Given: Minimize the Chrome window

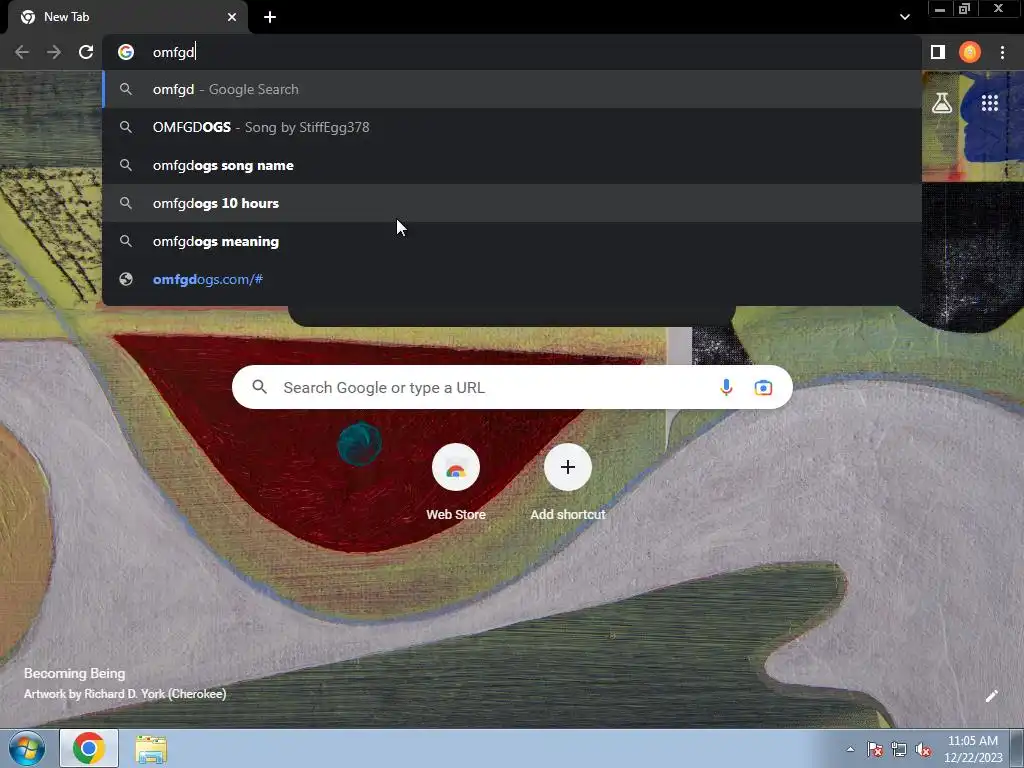Looking at the screenshot, I should tap(940, 9).
